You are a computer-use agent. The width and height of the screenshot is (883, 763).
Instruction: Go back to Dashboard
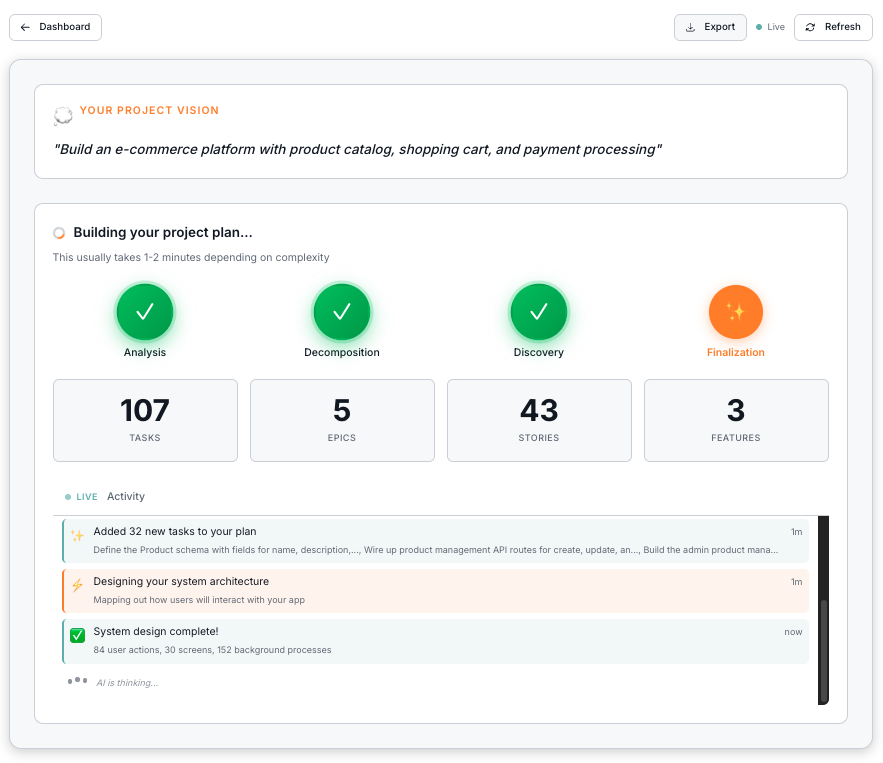click(x=55, y=27)
